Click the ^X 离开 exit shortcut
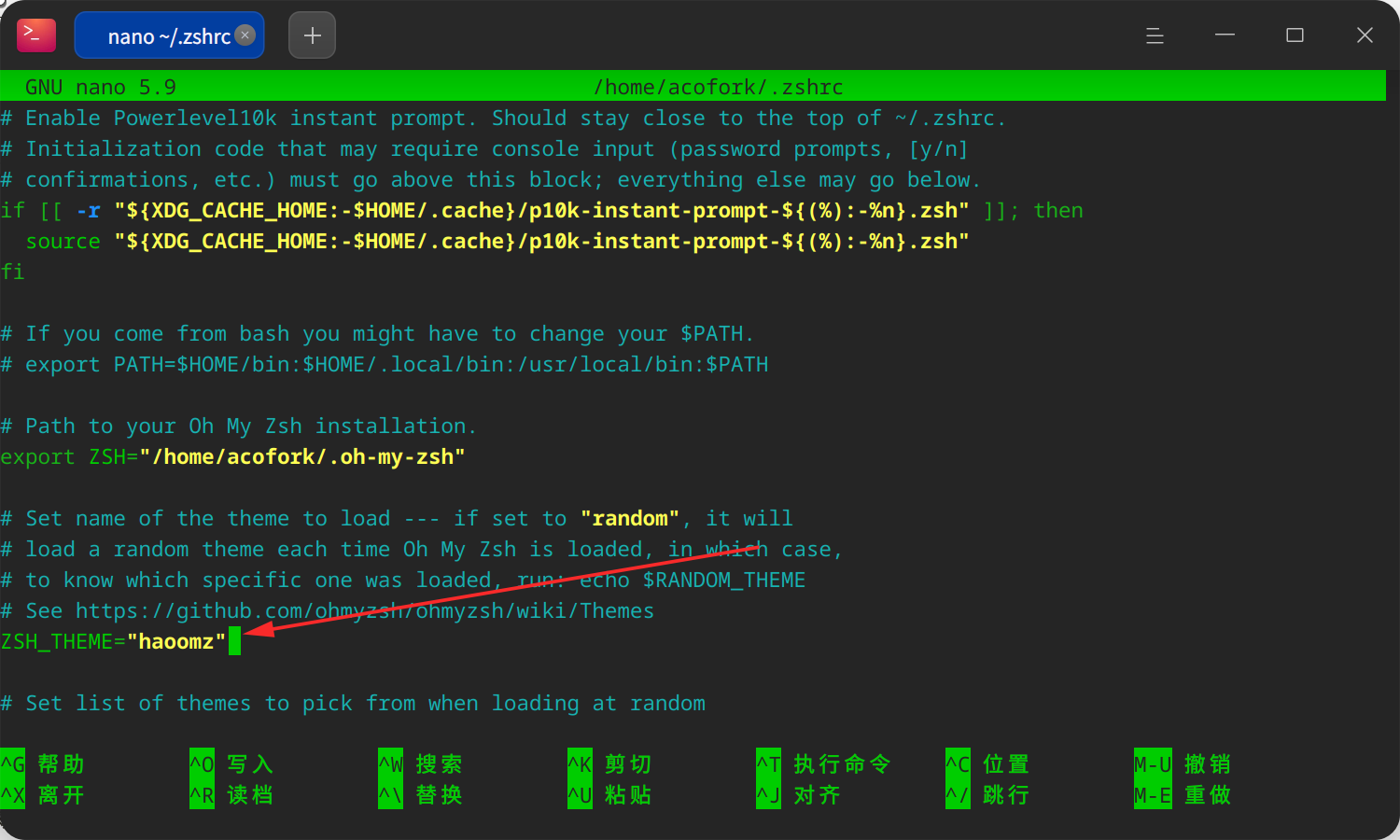Screen dimensions: 1400x840 (43, 794)
